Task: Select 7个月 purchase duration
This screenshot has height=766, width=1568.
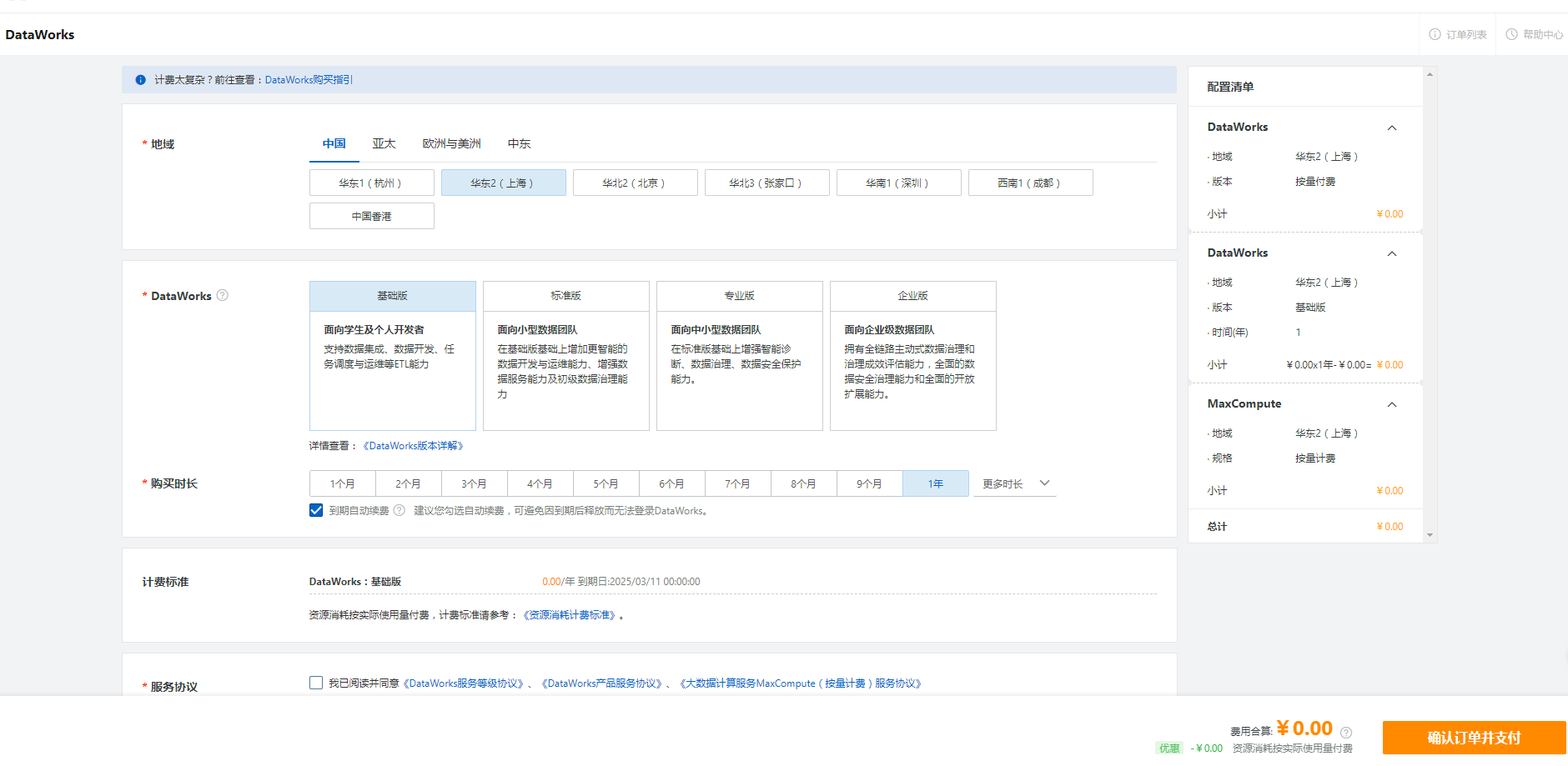Action: tap(738, 483)
